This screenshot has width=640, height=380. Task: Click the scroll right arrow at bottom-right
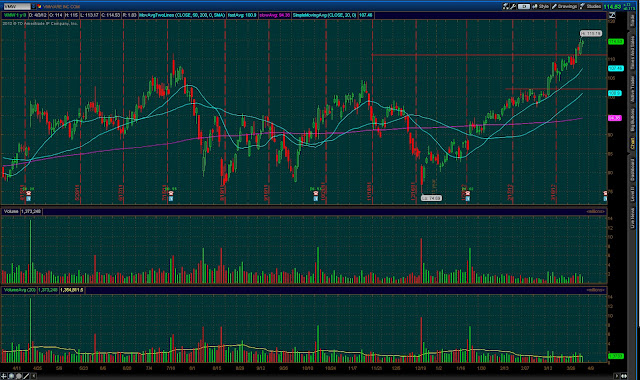click(617, 376)
